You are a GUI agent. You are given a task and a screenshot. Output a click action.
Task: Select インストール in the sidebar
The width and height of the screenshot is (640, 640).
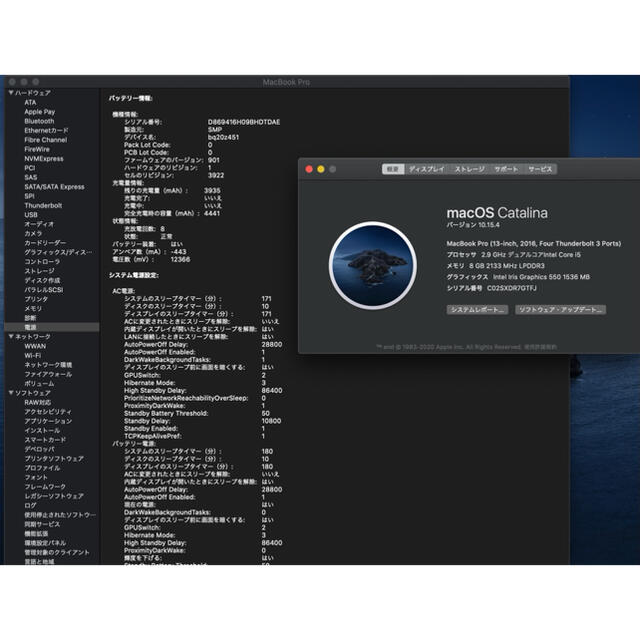coord(42,431)
